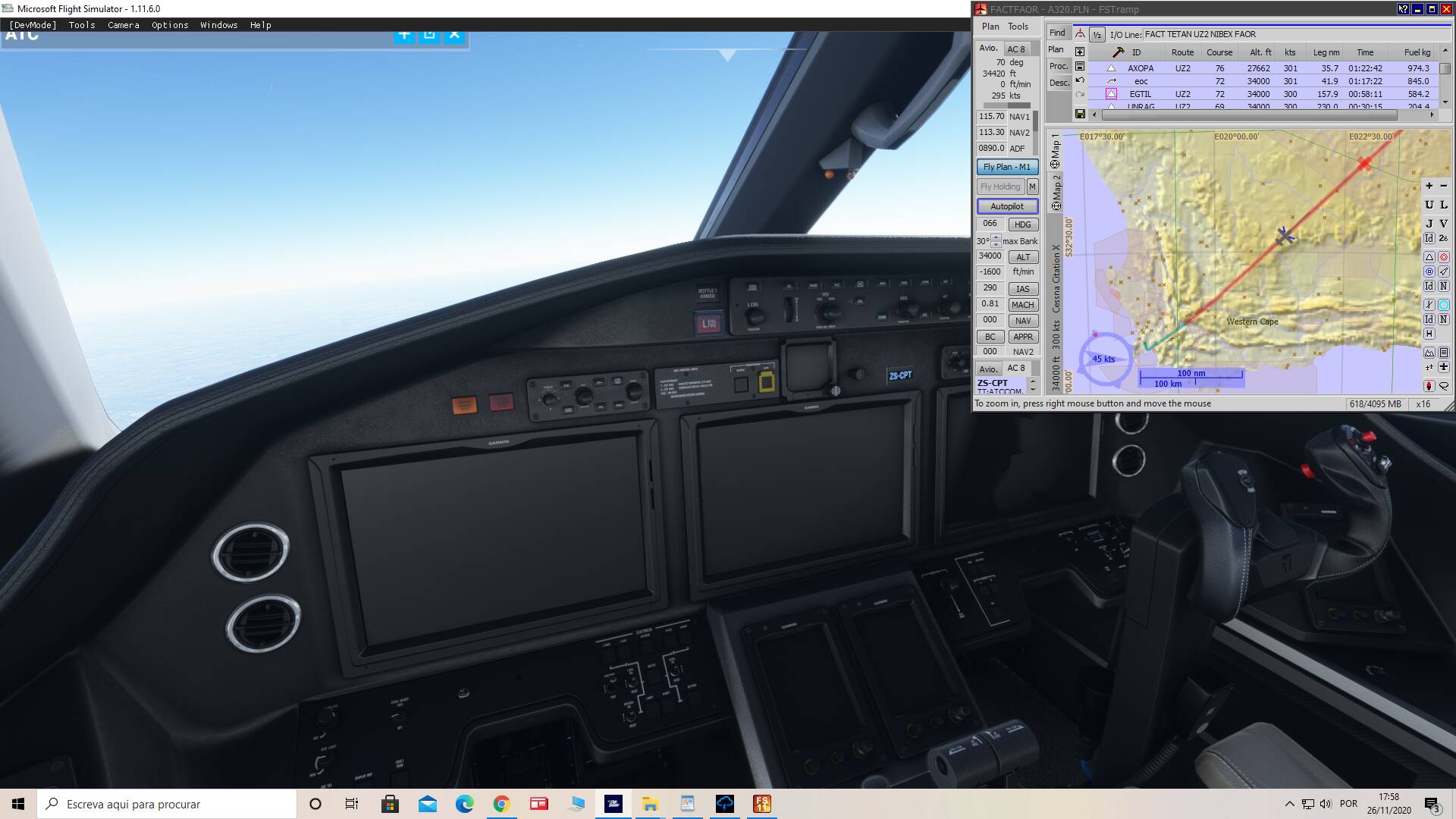This screenshot has height=819, width=1456.
Task: Click the flight plan vertical scrollbar thumb
Action: point(1445,68)
